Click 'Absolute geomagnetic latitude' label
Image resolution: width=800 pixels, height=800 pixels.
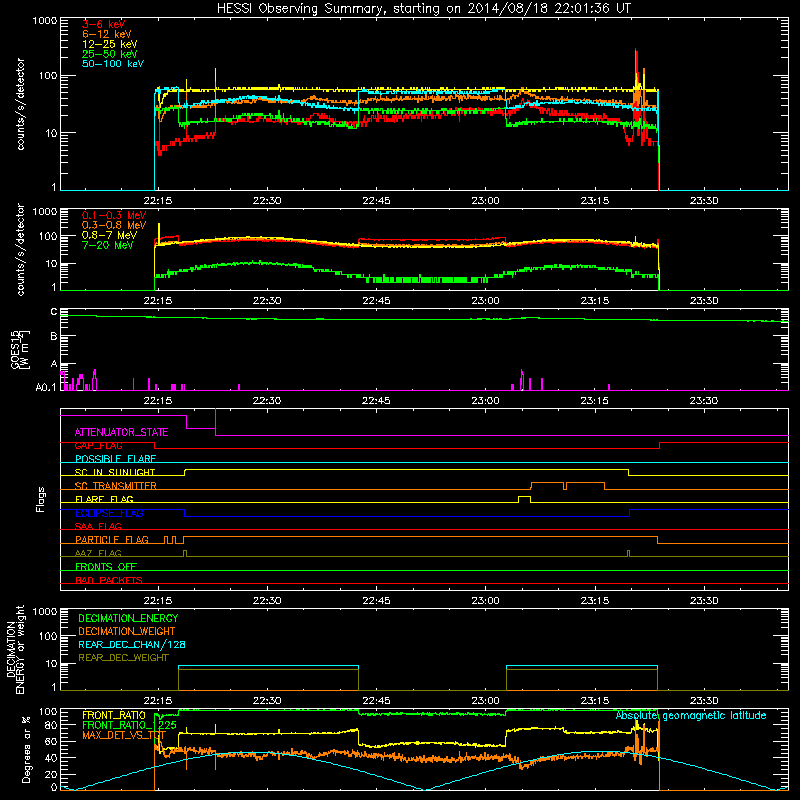coord(691,716)
